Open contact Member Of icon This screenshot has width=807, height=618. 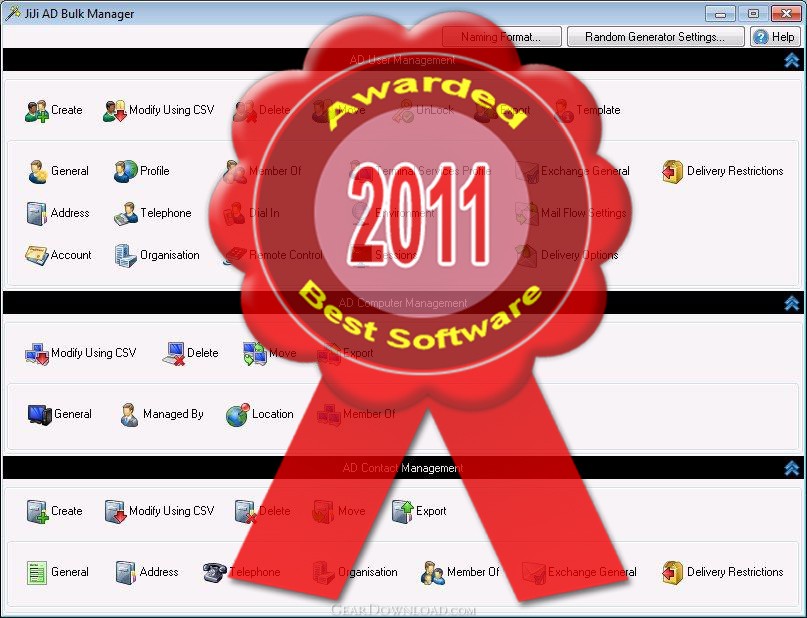tap(432, 573)
